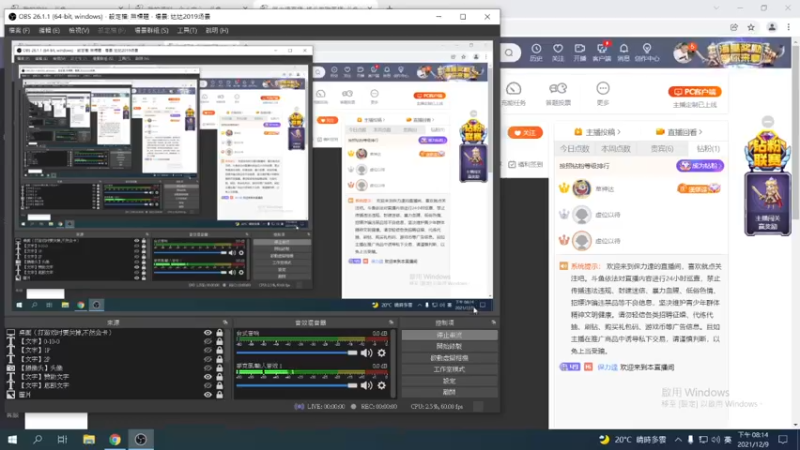Click the search magnifier on the webpage
800x450 pixels.
pyautogui.click(x=509, y=53)
